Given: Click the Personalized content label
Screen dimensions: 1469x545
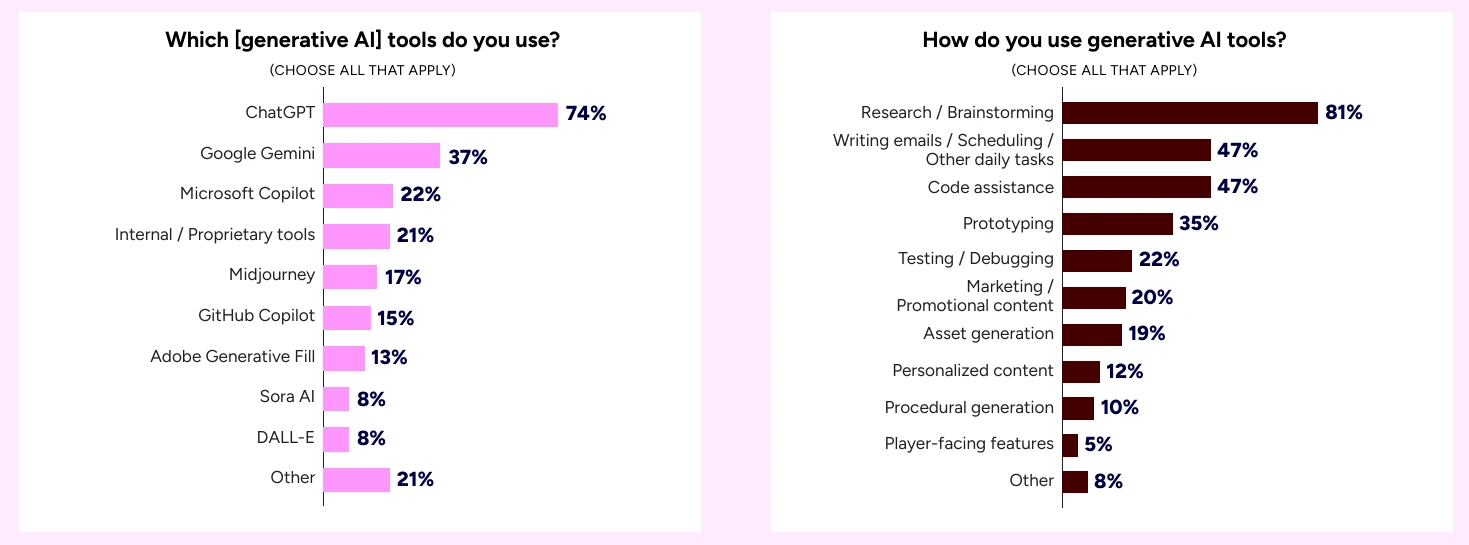Looking at the screenshot, I should [x=972, y=370].
